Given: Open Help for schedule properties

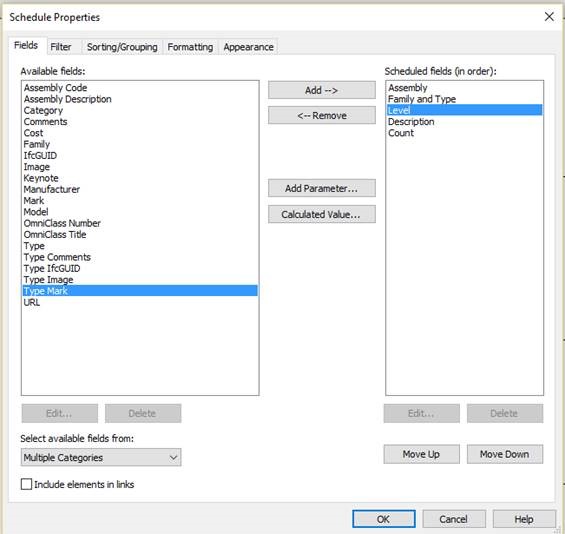Looking at the screenshot, I should [524, 519].
